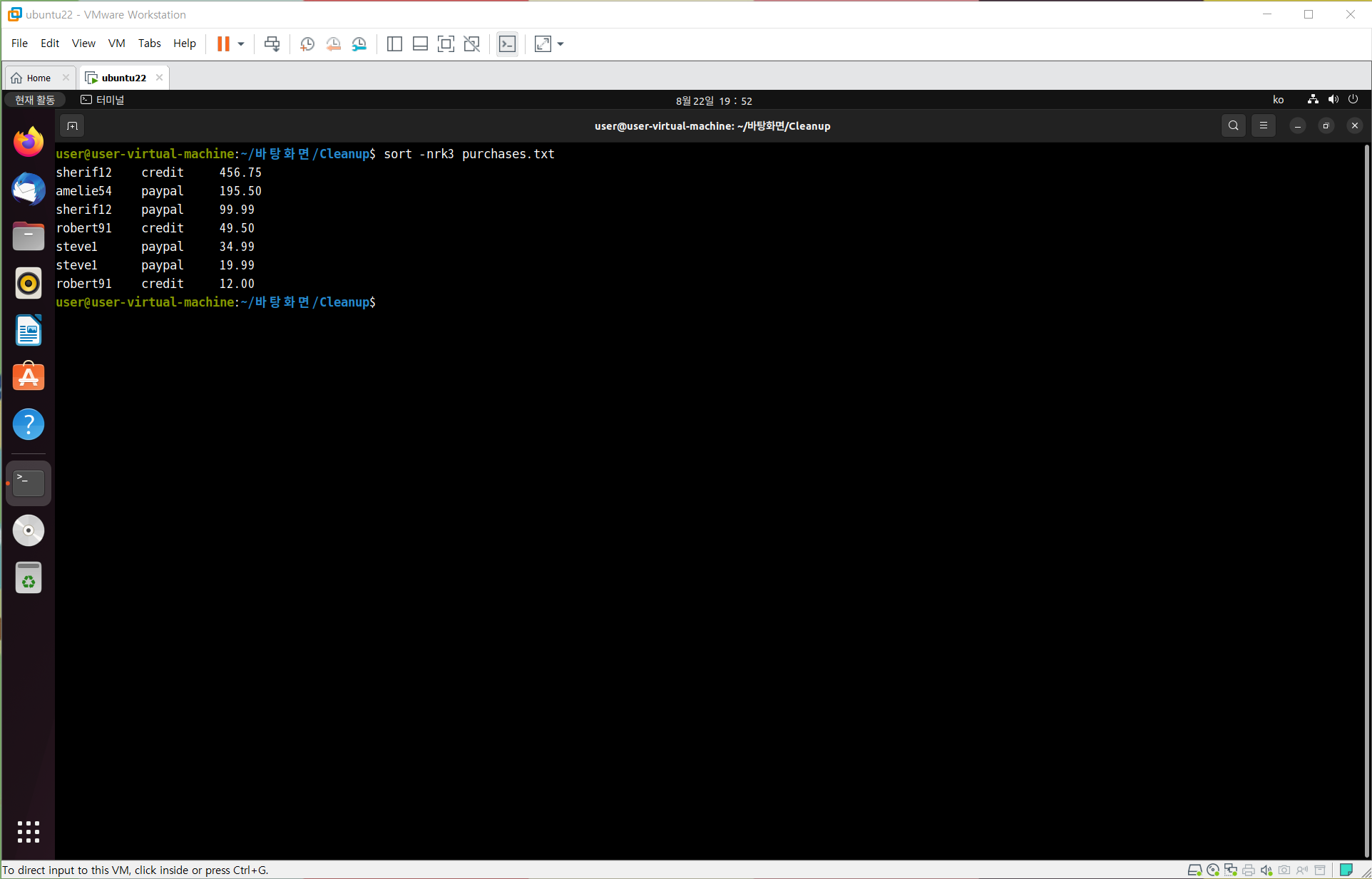
Task: Open the VMware console view icon
Action: coord(507,44)
